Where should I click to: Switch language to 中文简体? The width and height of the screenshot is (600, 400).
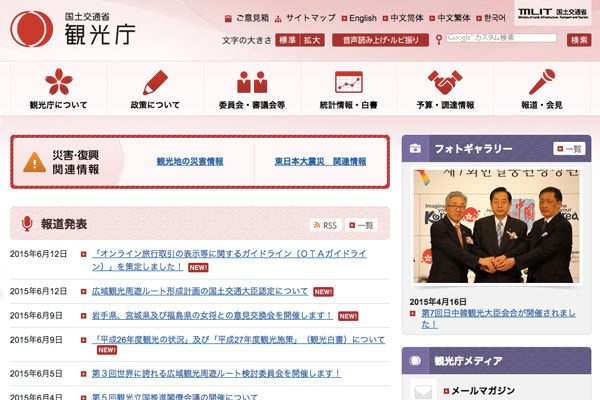pos(407,18)
